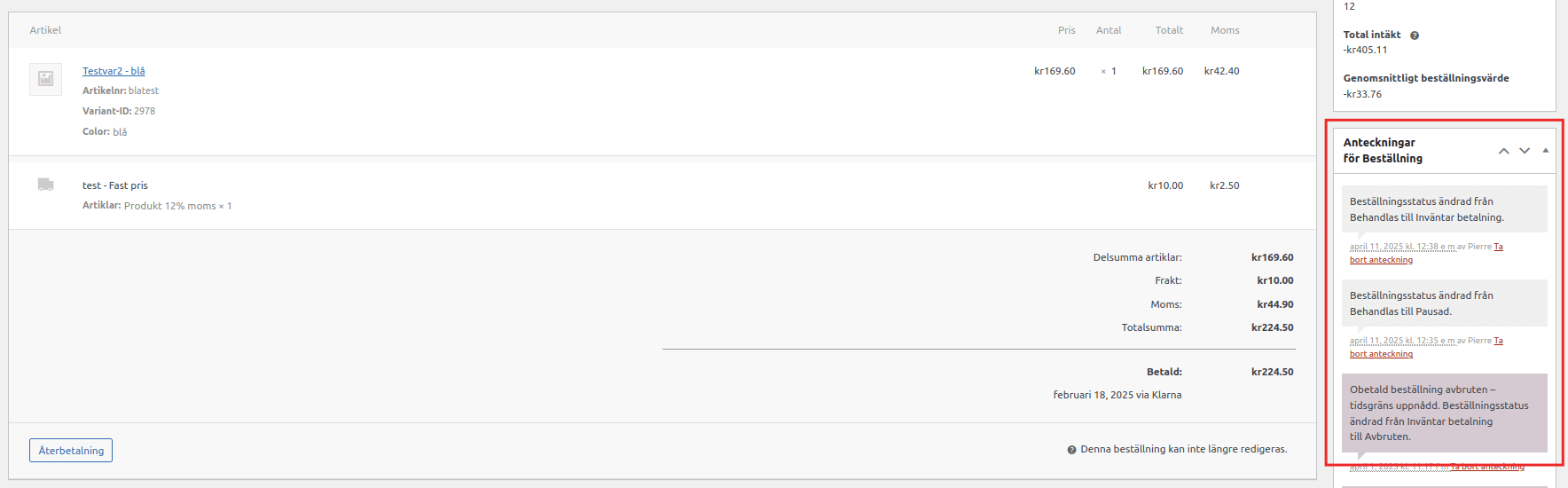Click the shipping truck icon
This screenshot has height=488, width=1568.
click(45, 185)
